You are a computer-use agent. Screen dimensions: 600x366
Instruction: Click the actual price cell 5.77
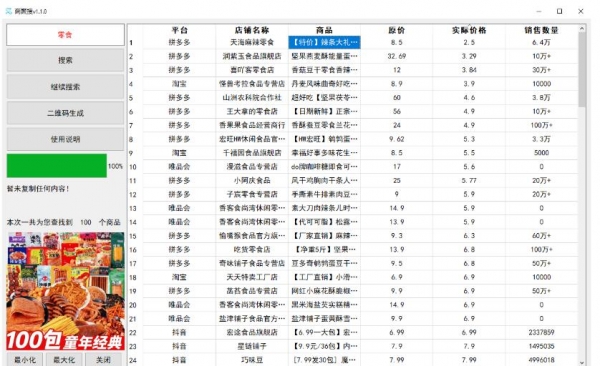[469, 180]
